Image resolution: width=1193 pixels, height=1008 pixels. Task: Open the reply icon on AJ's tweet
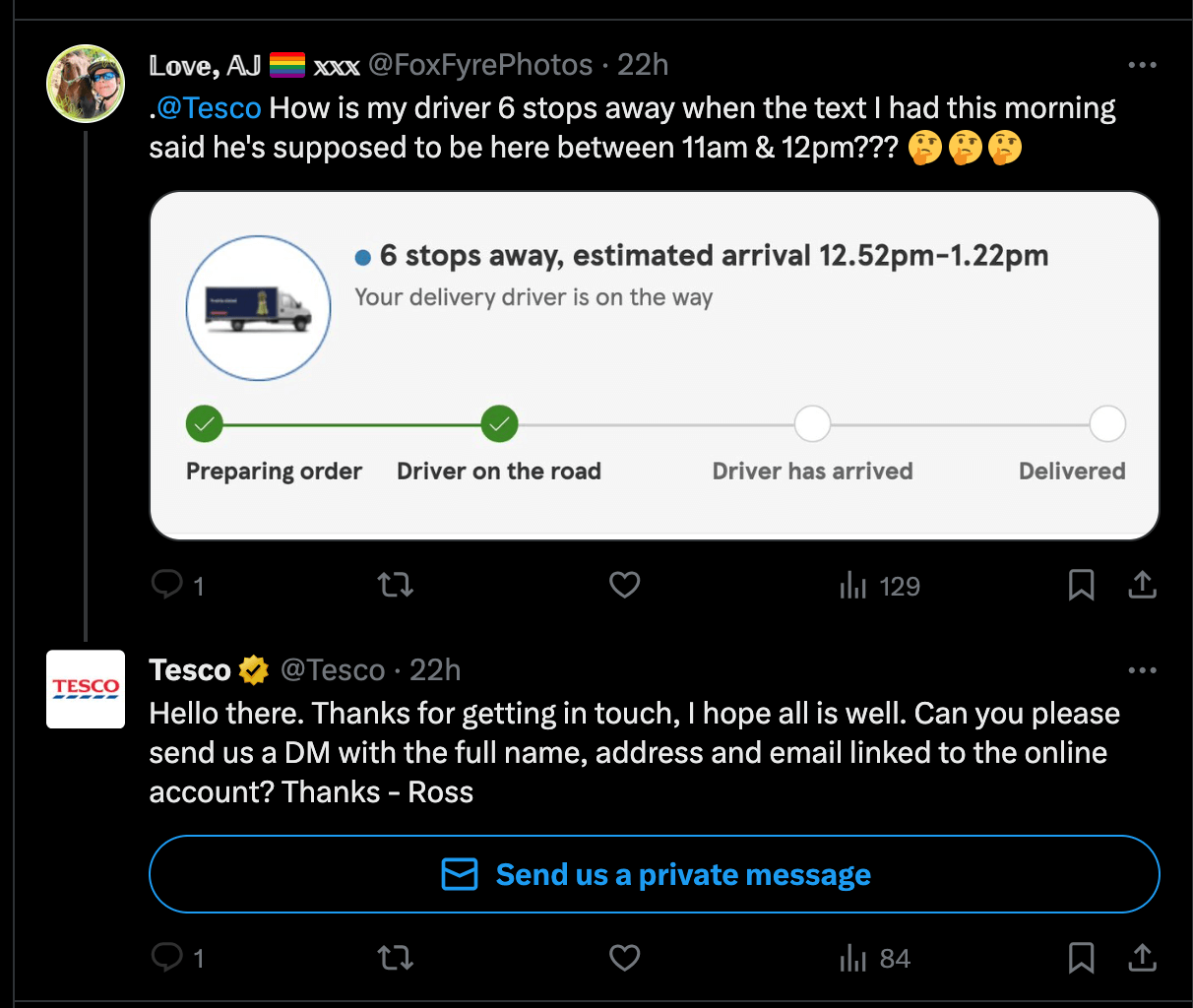[166, 585]
